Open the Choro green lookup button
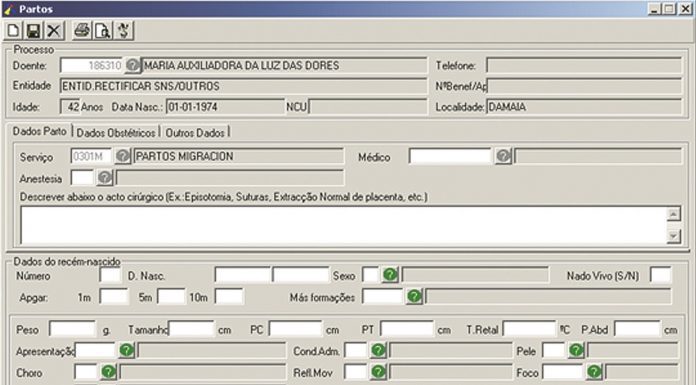 click(x=108, y=372)
